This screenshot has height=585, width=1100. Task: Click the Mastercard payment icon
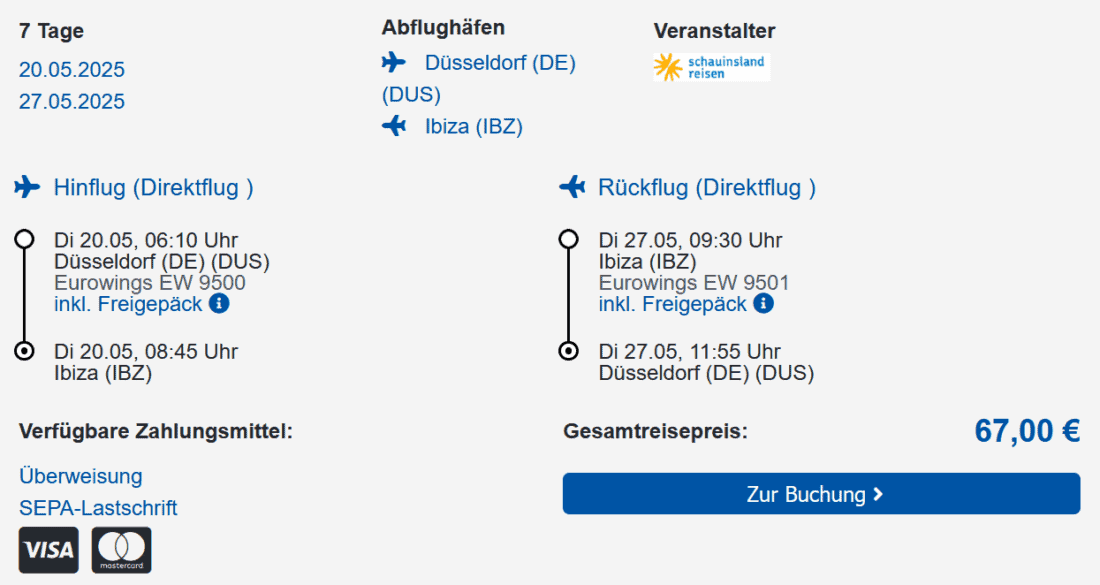122,550
